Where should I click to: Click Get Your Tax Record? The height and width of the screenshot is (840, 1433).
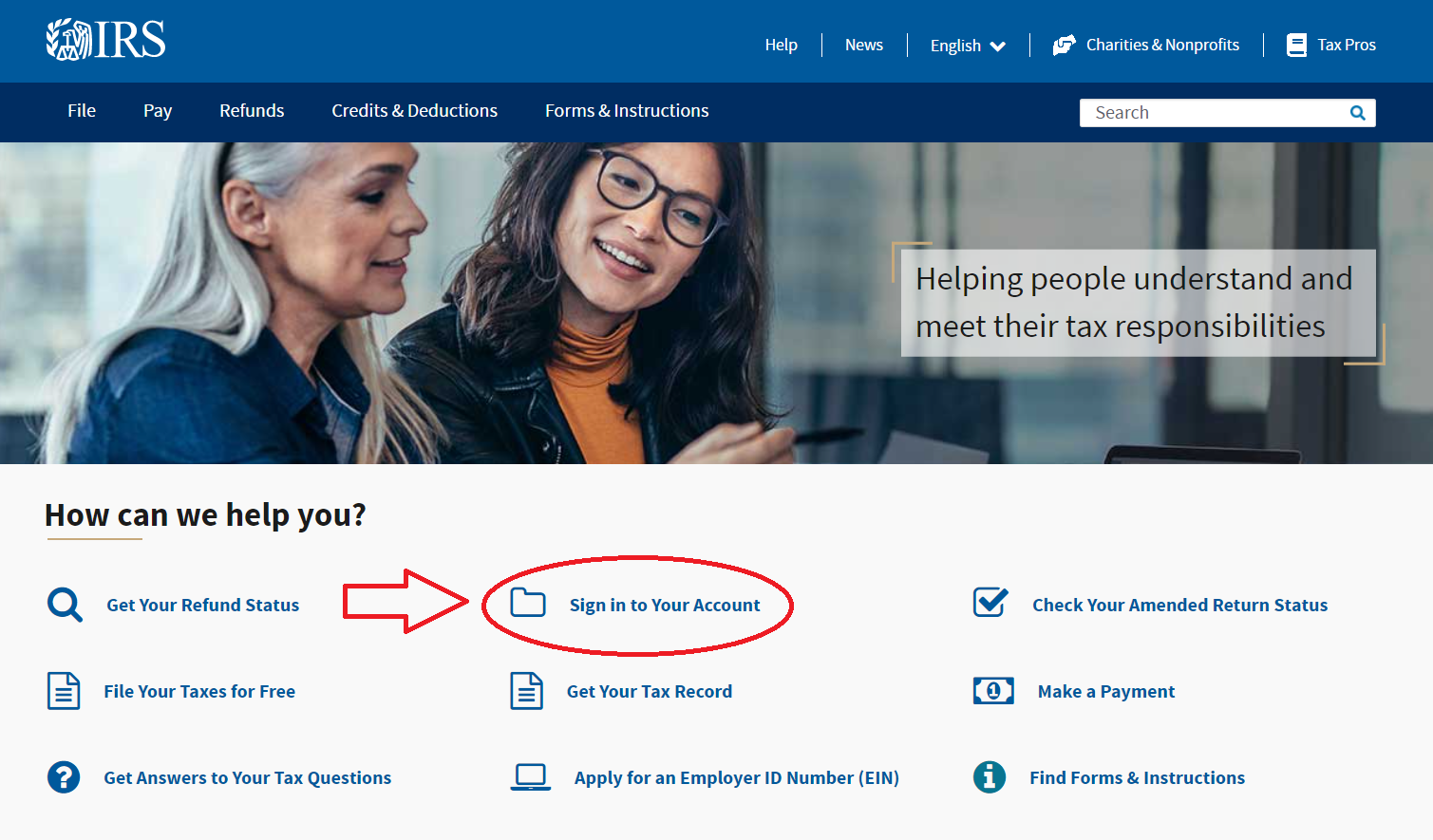coord(650,691)
